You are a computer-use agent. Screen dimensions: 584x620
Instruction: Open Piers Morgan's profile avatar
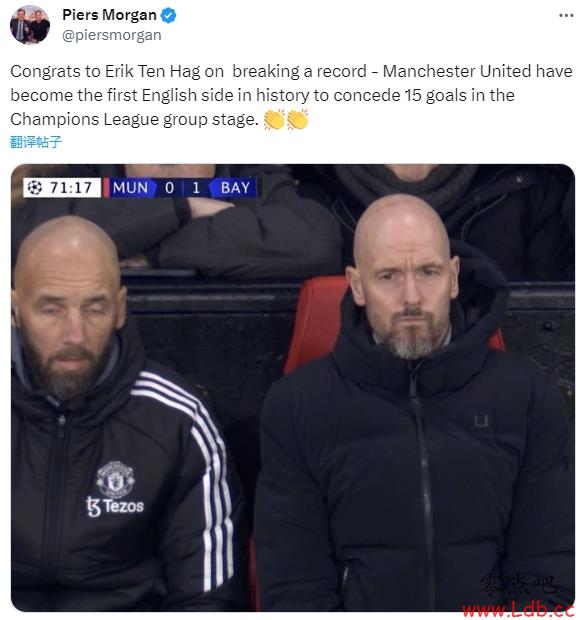(30, 25)
